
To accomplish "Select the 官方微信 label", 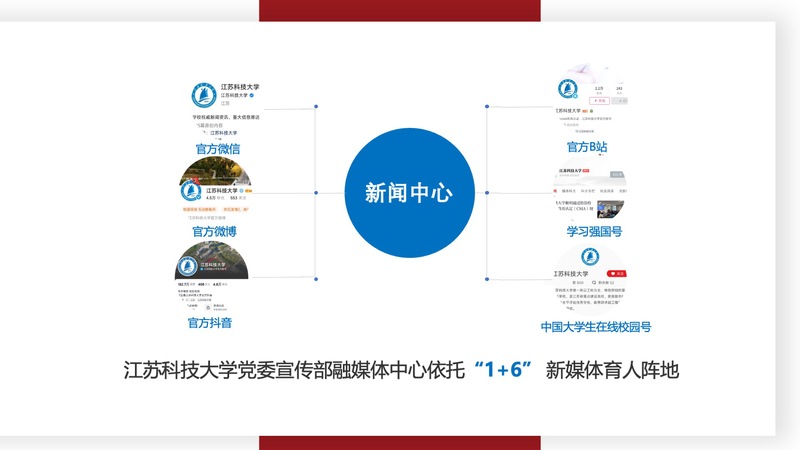I will [x=217, y=150].
